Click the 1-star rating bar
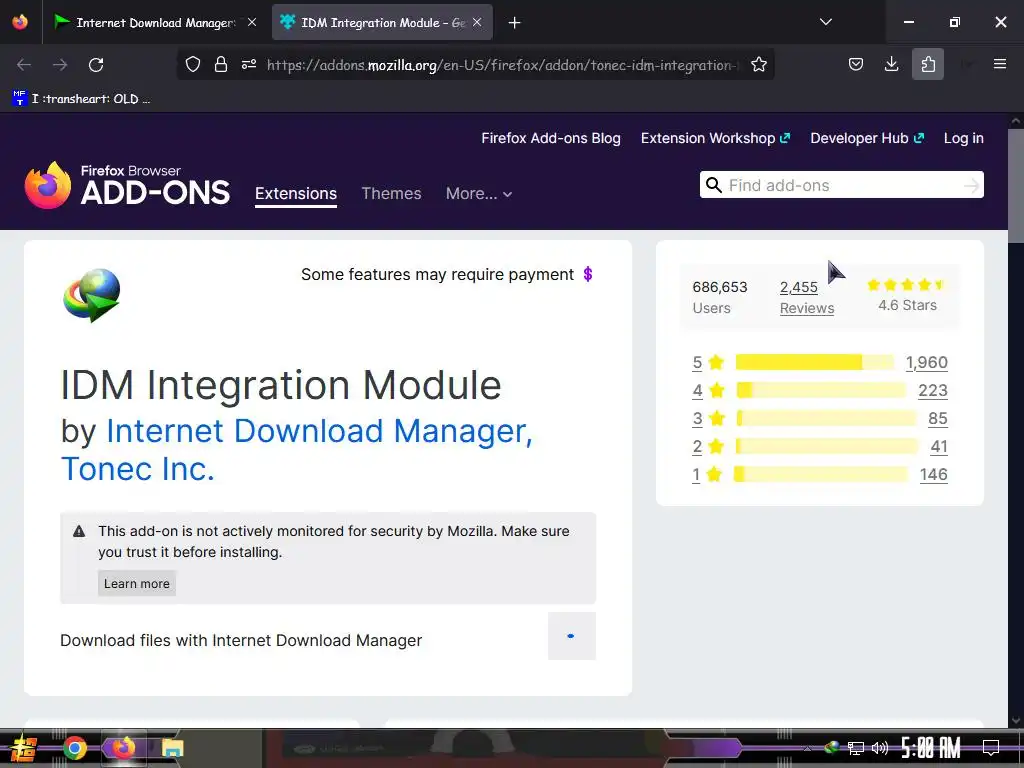Screen dimensions: 1024x768 click(x=820, y=475)
